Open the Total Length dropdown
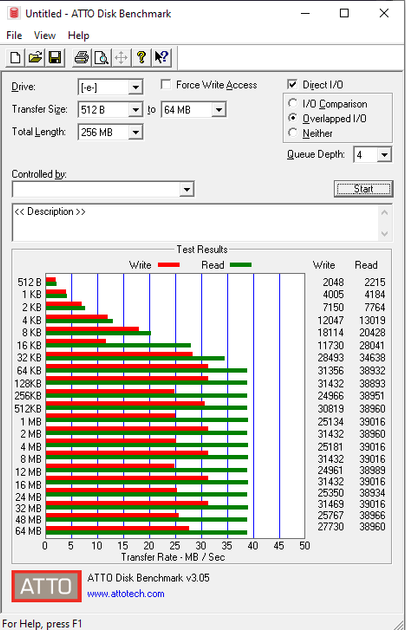406x630 pixels. pyautogui.click(x=135, y=132)
